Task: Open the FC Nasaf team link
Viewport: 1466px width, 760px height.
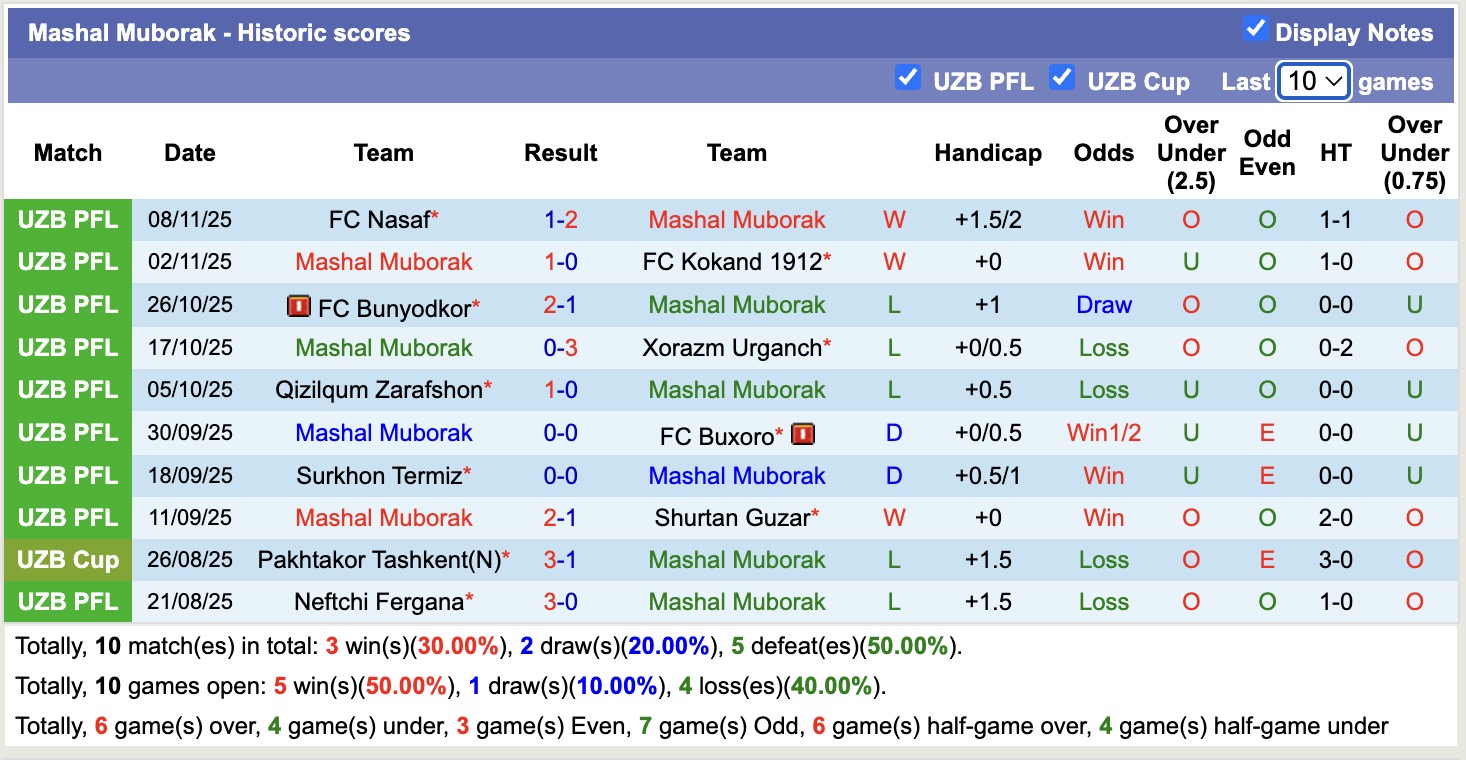Action: coord(379,220)
